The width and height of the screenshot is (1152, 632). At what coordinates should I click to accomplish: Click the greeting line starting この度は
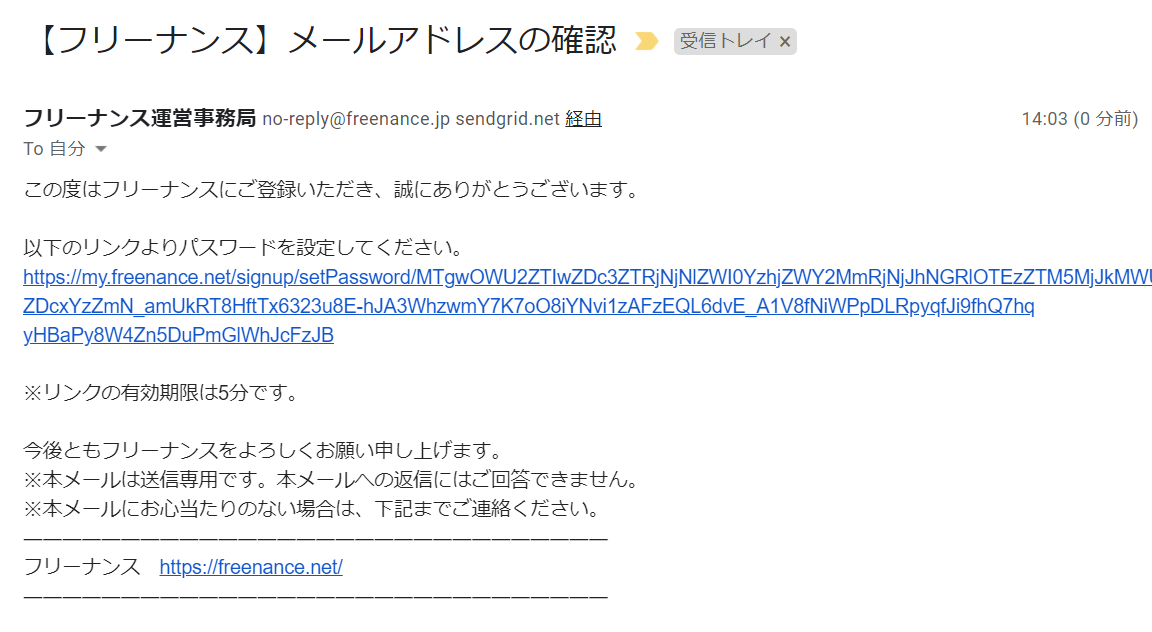332,190
